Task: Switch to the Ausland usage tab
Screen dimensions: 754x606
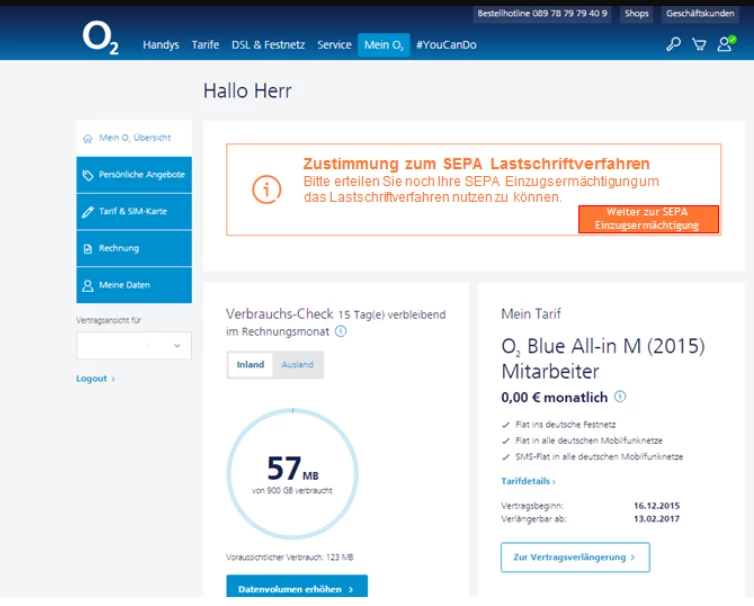Action: (297, 365)
